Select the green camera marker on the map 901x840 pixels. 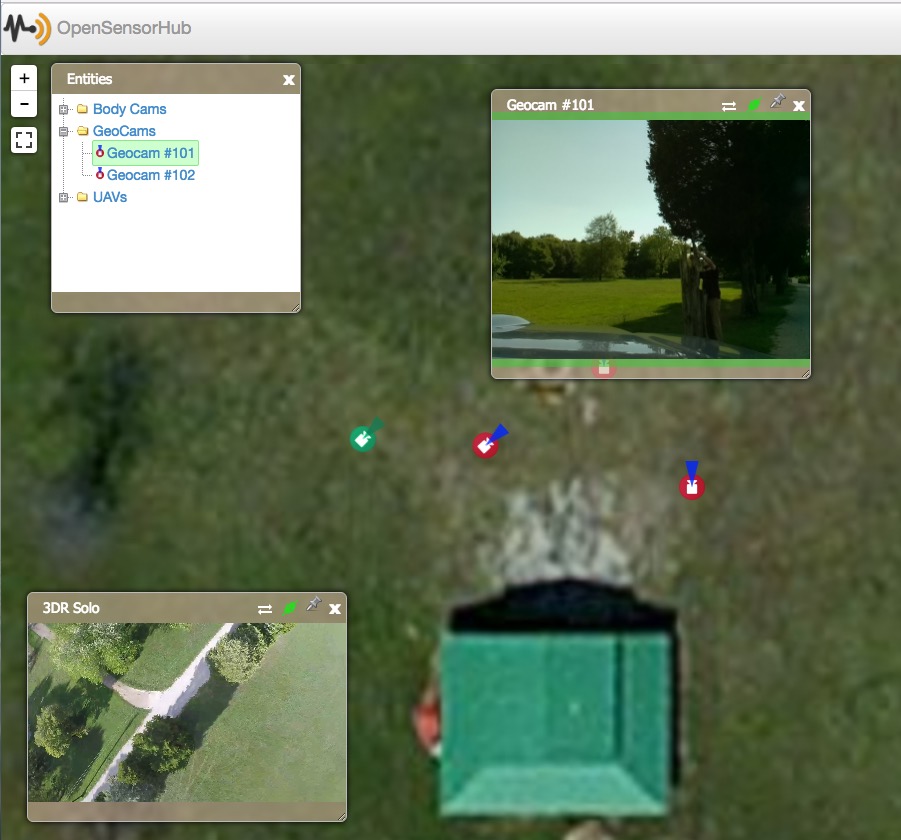click(362, 437)
